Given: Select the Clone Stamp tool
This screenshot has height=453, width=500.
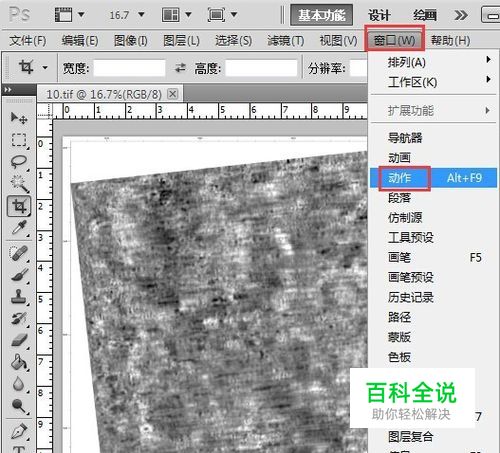Looking at the screenshot, I should pyautogui.click(x=19, y=297).
